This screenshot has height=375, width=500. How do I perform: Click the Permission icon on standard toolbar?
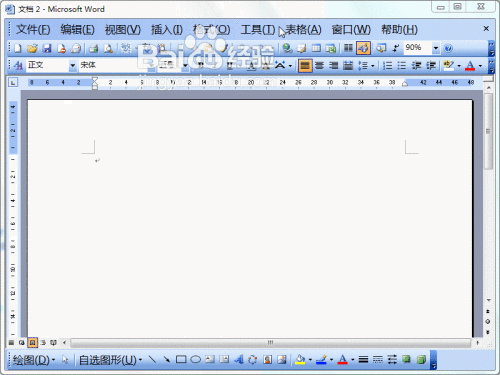click(61, 48)
